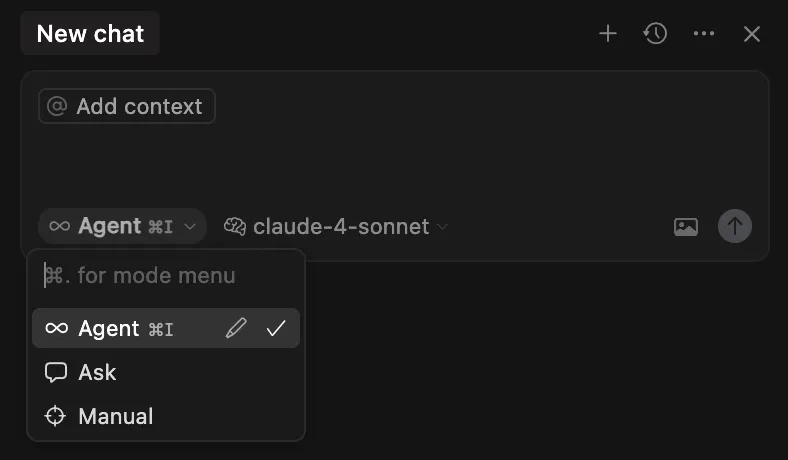This screenshot has height=460, width=788.
Task: Click the New chat tab label
Action: click(x=90, y=34)
